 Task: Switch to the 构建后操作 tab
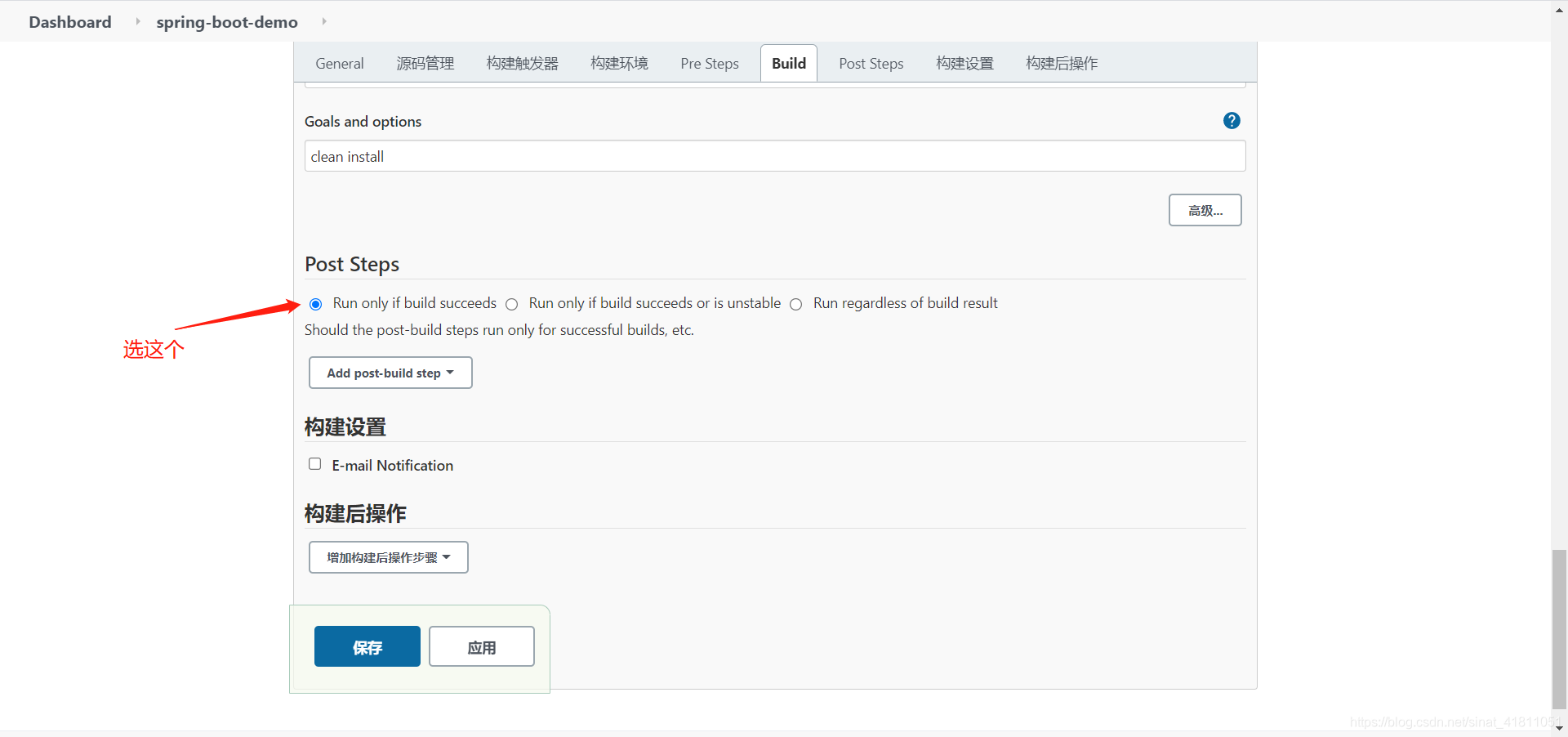tap(1062, 64)
